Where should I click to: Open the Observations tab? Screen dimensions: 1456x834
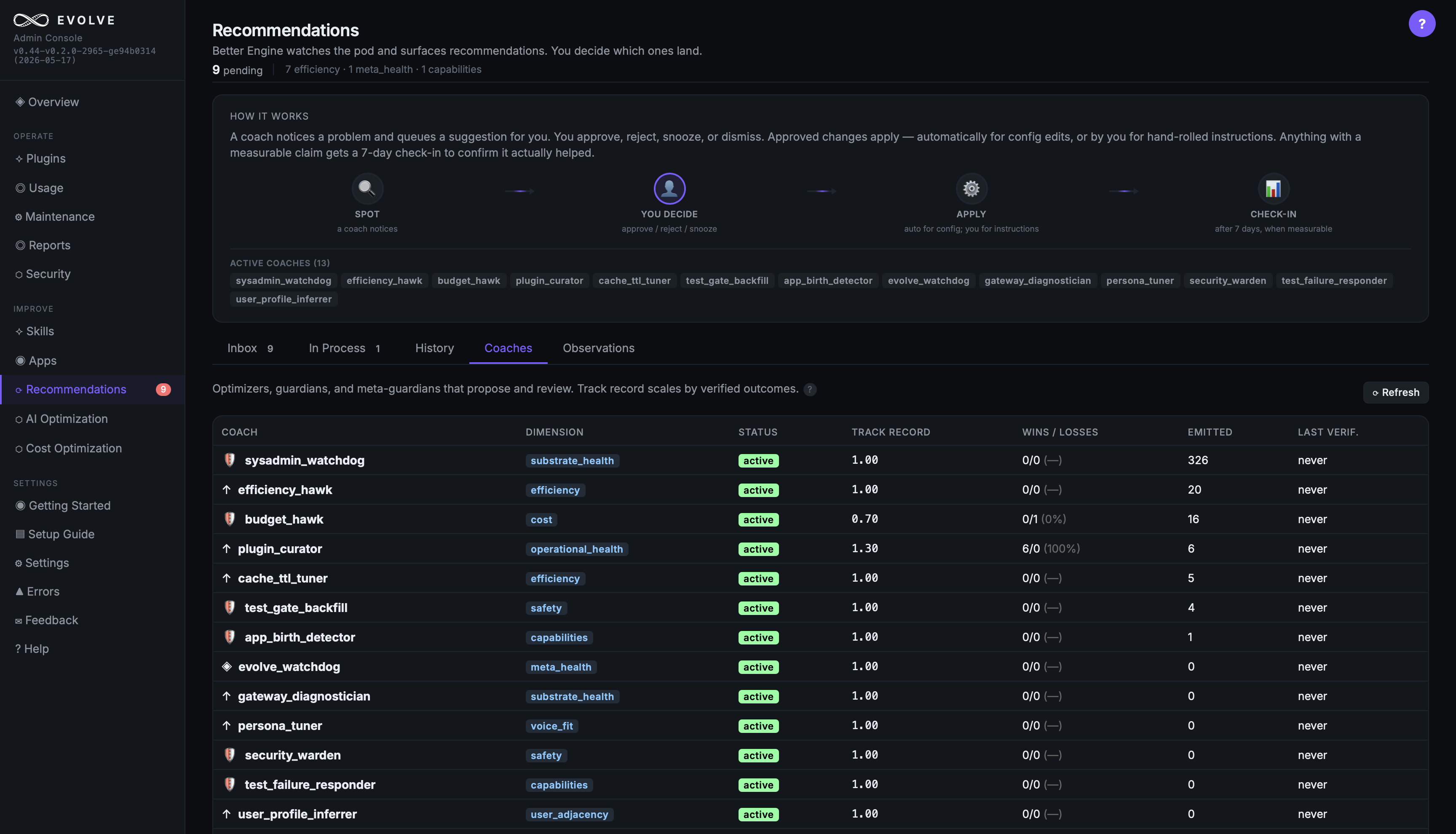pos(598,348)
